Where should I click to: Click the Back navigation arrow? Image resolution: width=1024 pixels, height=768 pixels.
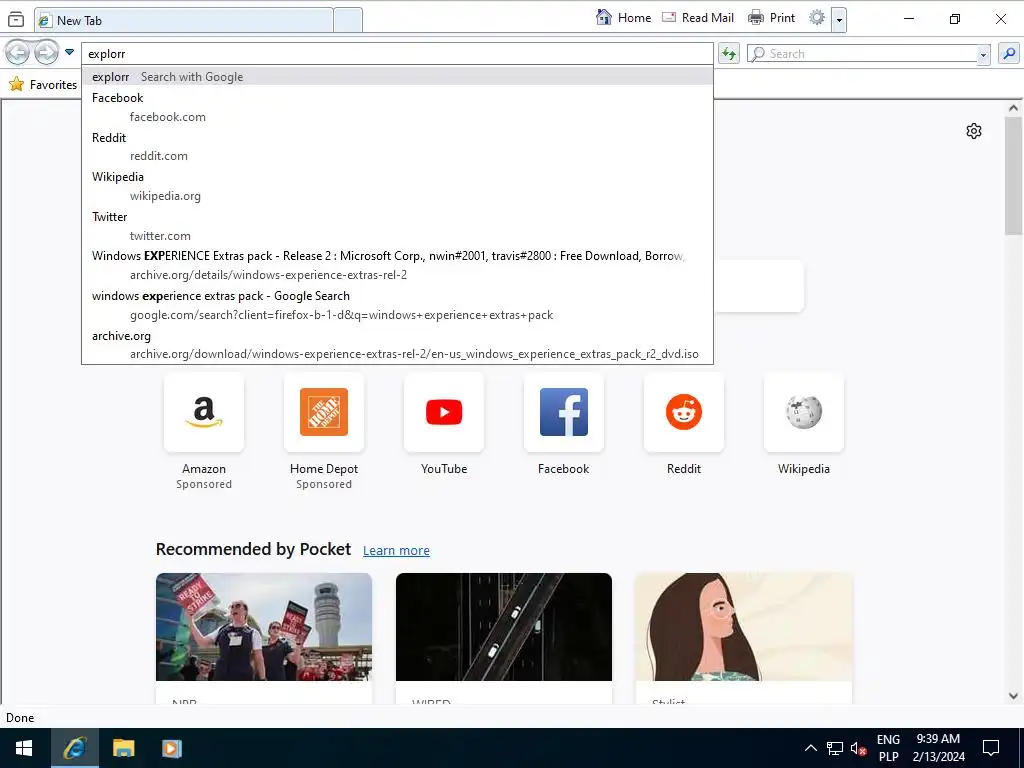(x=18, y=52)
